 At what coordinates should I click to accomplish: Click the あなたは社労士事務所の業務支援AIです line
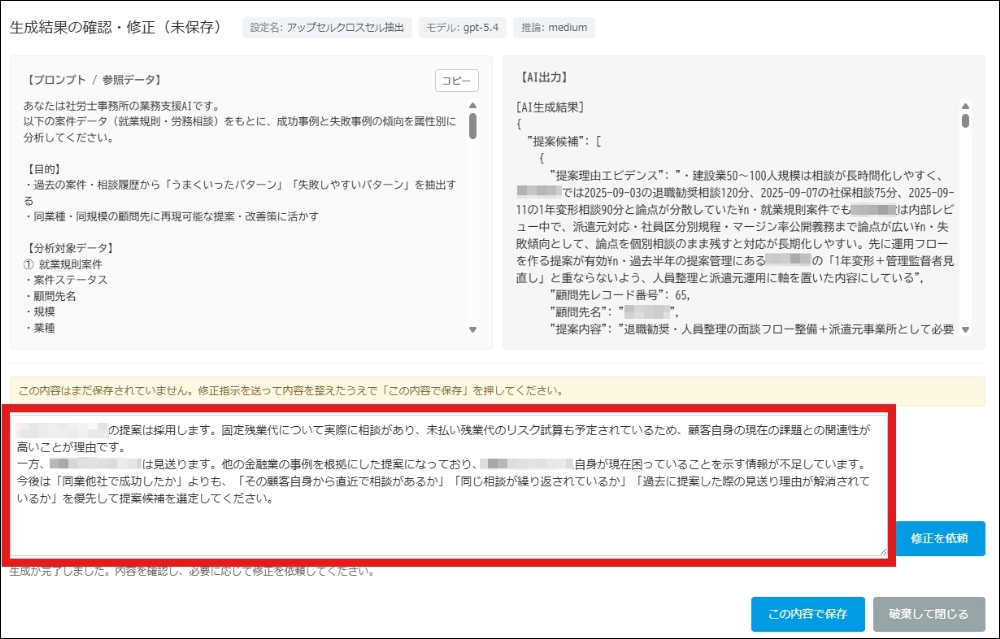[121, 106]
